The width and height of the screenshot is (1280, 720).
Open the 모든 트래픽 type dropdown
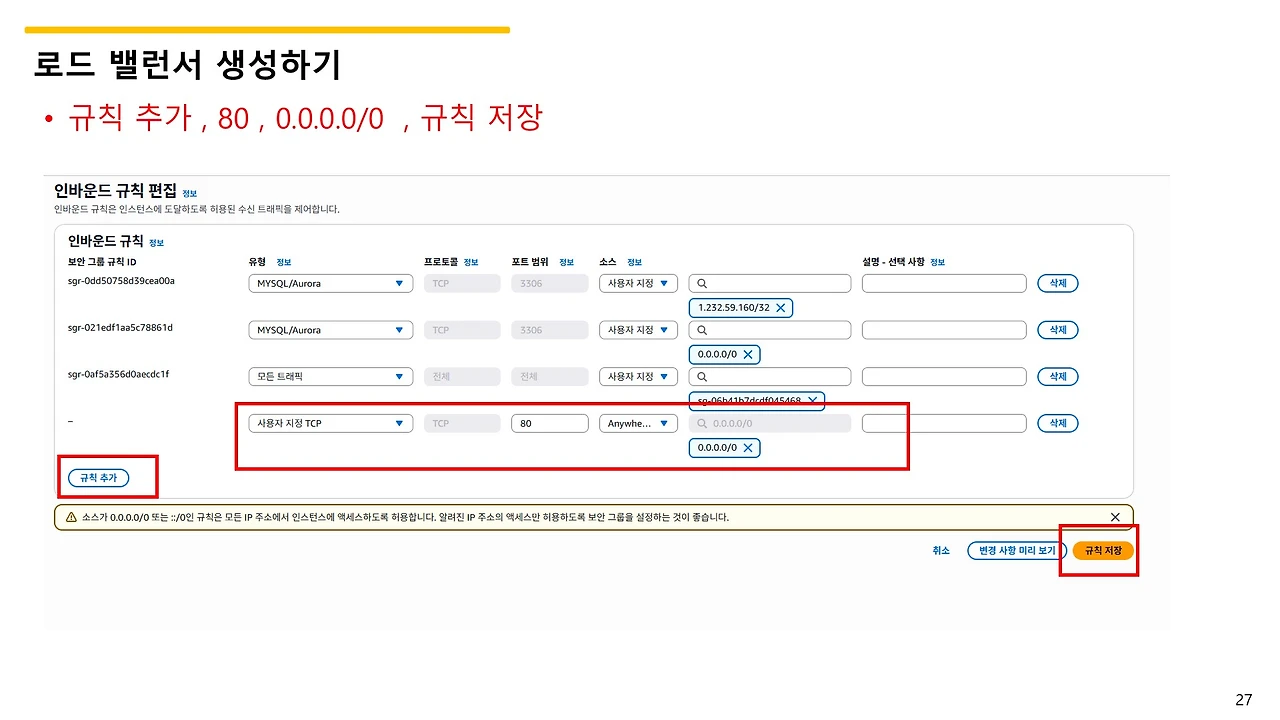[330, 377]
